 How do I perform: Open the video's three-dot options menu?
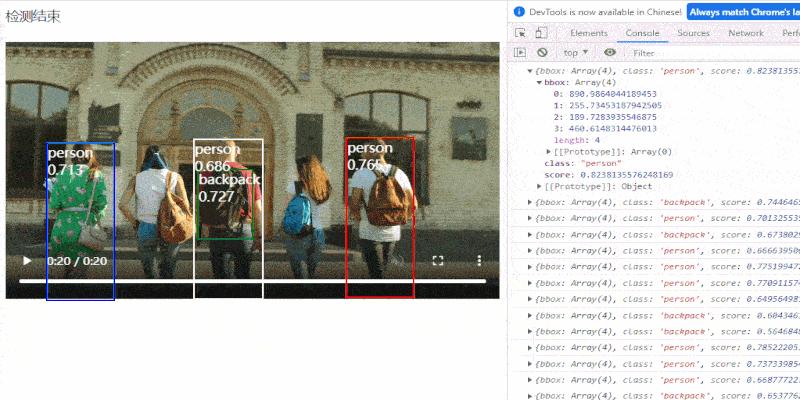[x=479, y=261]
